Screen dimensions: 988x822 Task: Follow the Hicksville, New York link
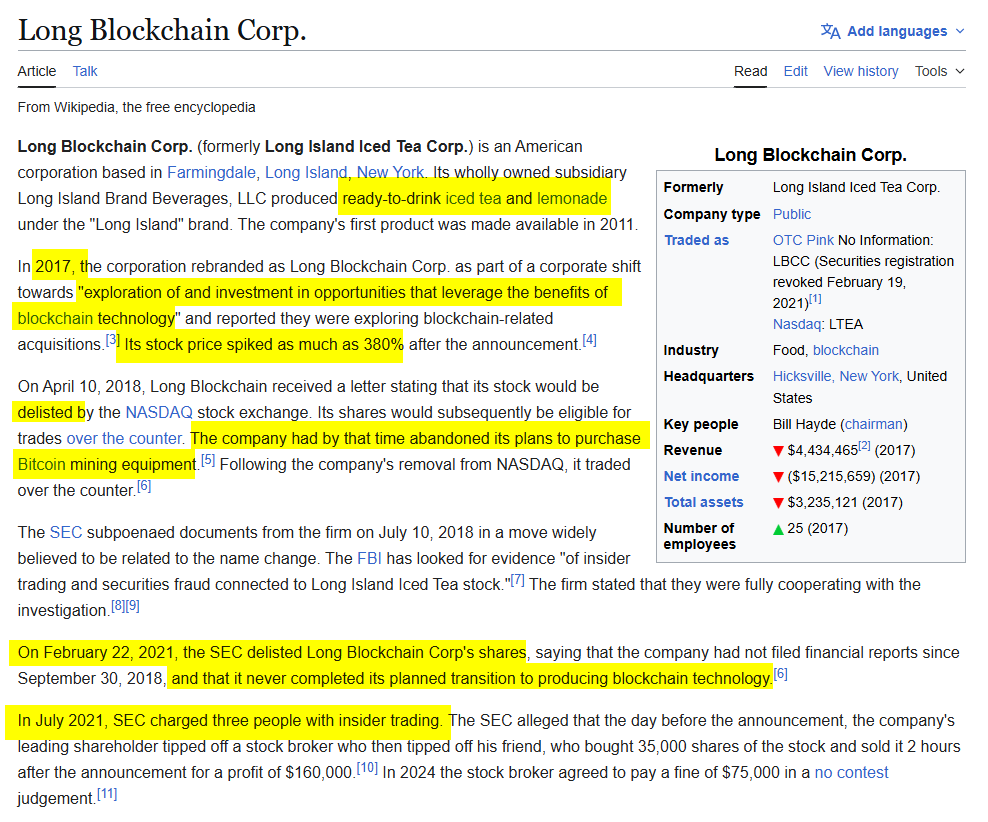[x=835, y=376]
